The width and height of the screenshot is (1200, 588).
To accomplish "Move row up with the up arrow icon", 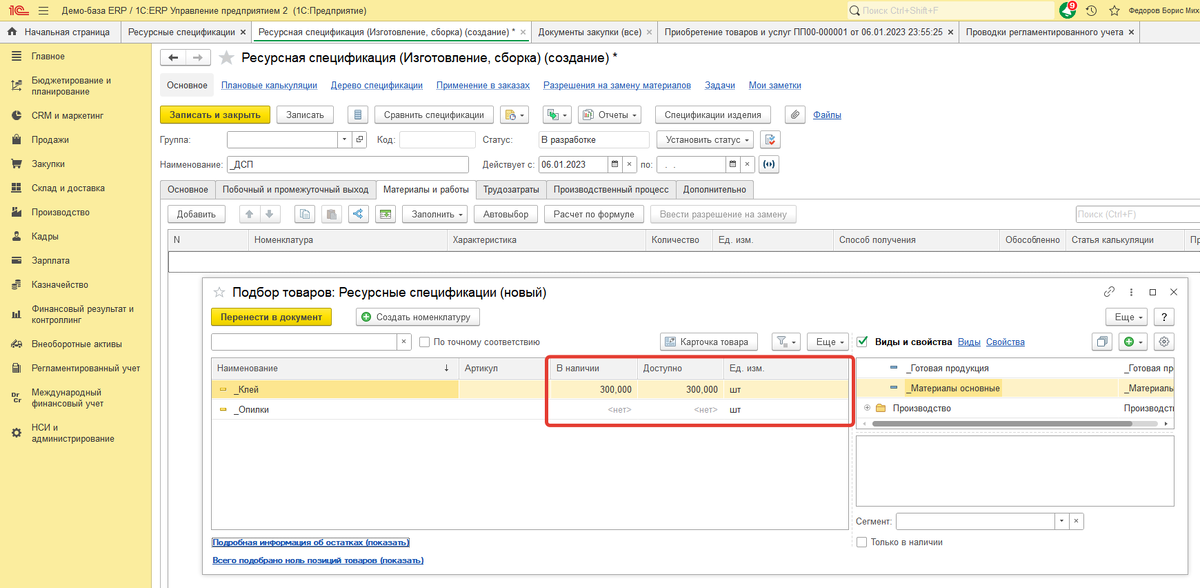I will [x=250, y=214].
